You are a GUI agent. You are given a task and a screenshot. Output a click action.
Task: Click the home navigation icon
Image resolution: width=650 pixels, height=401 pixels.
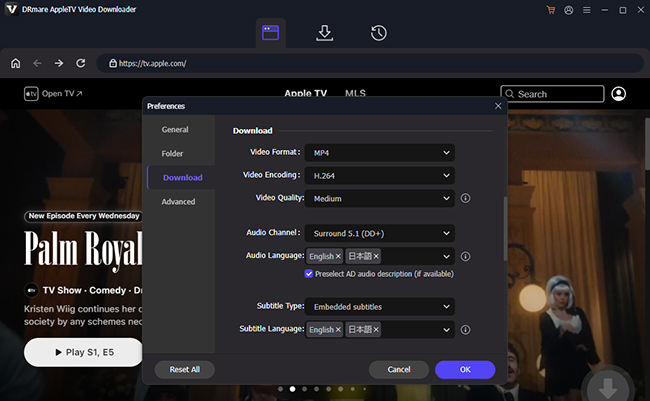(15, 63)
